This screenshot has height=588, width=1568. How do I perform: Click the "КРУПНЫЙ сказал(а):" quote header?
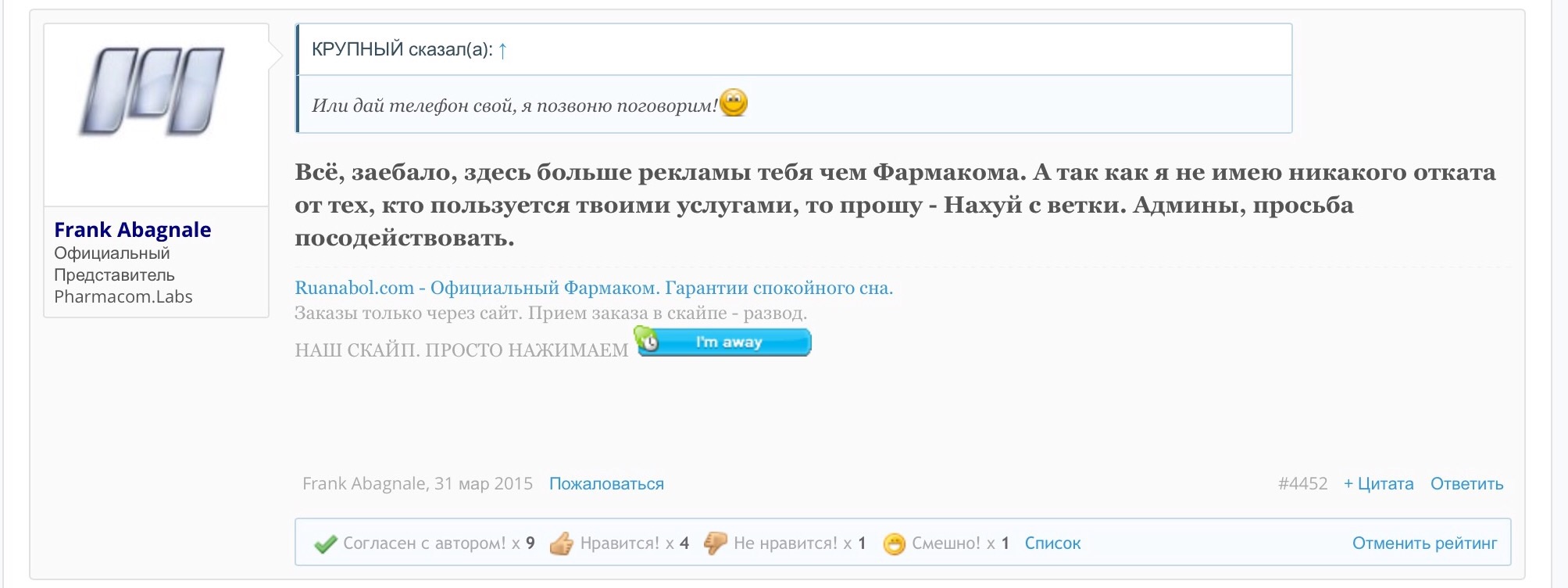pos(402,50)
